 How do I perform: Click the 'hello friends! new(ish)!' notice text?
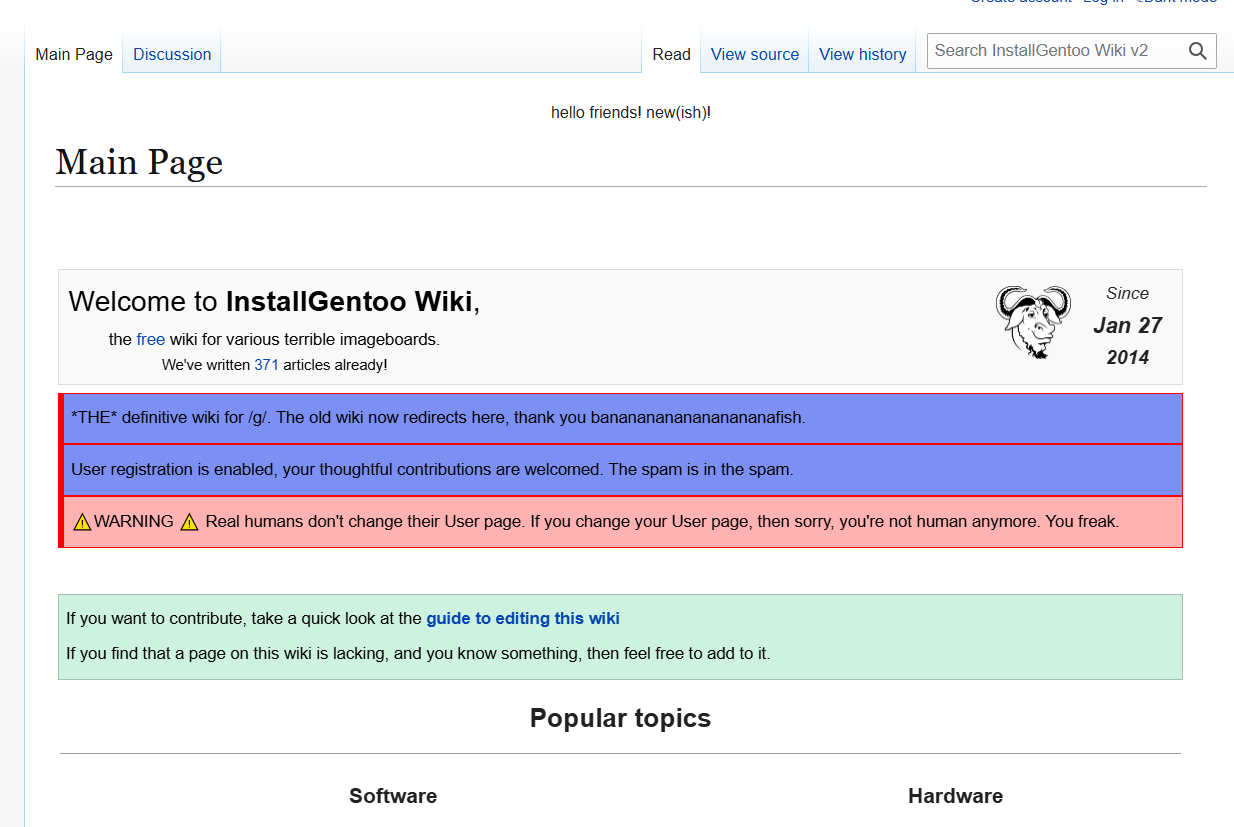[631, 112]
